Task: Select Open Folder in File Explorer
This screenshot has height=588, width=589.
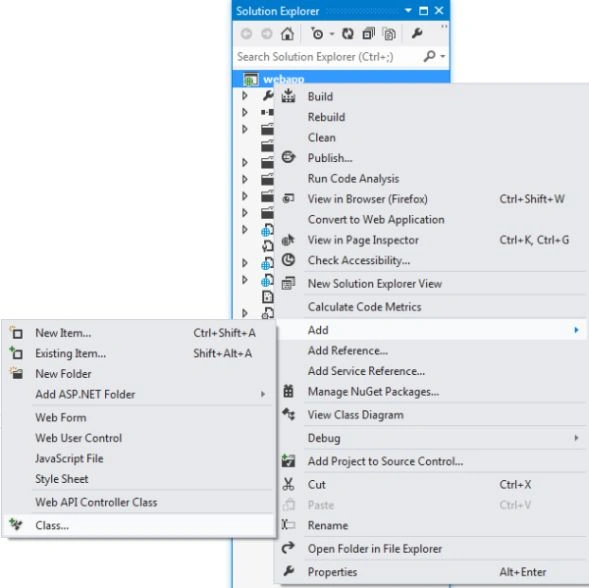Action: [x=432, y=549]
